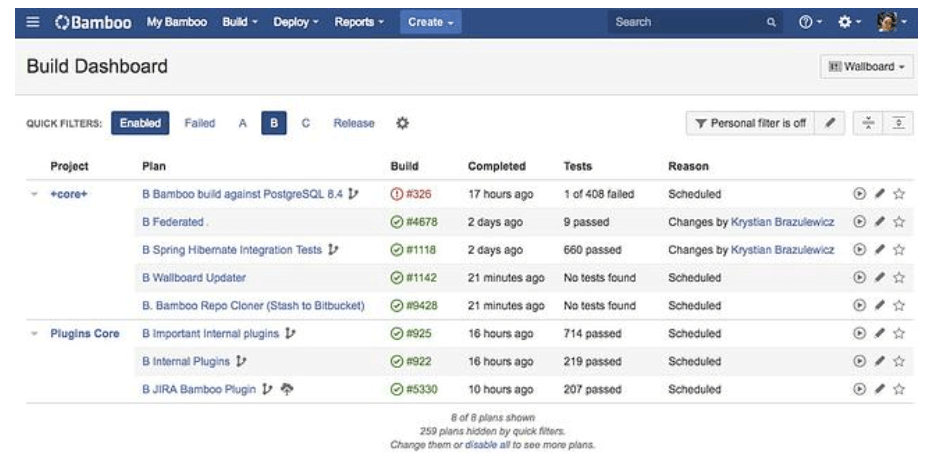Collapse the Plugins Core project group

[34, 334]
